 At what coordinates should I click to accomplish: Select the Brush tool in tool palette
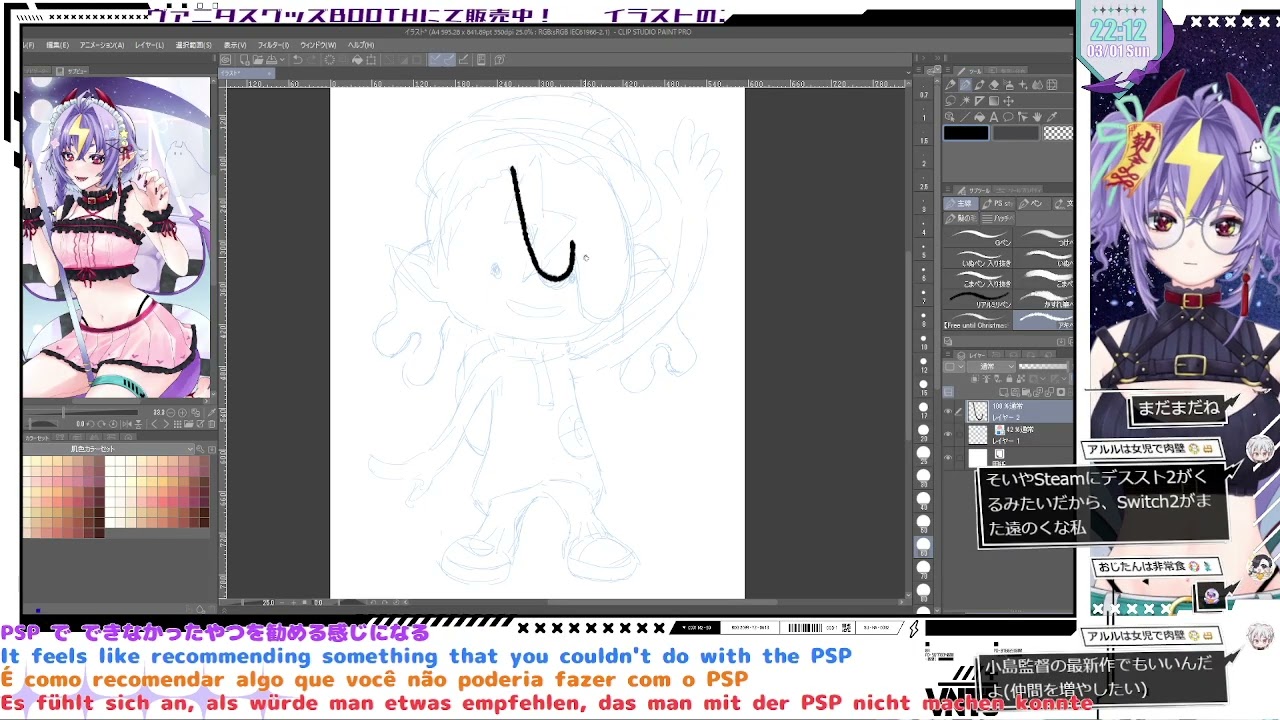tap(979, 85)
